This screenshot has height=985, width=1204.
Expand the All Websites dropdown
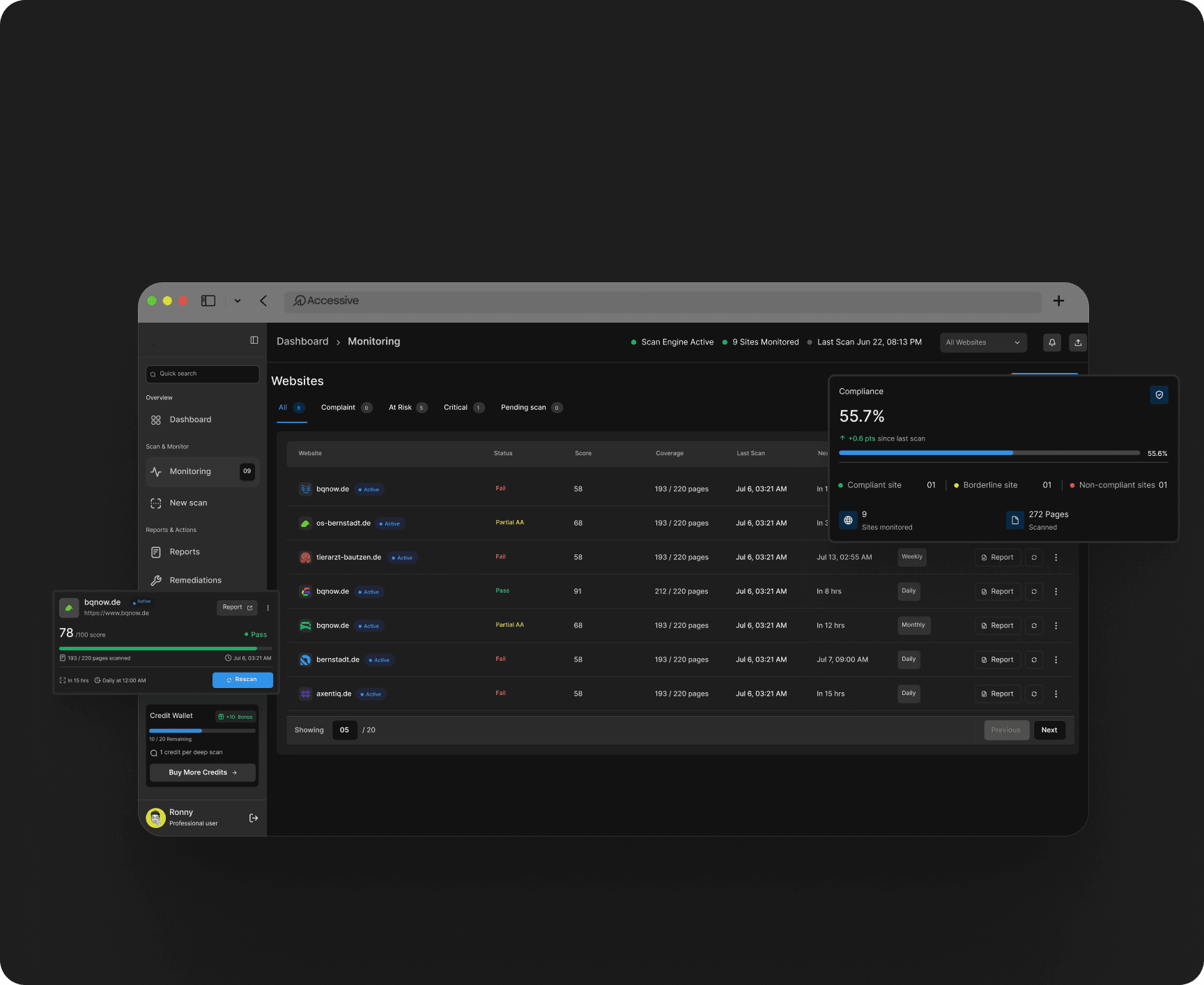(x=983, y=342)
